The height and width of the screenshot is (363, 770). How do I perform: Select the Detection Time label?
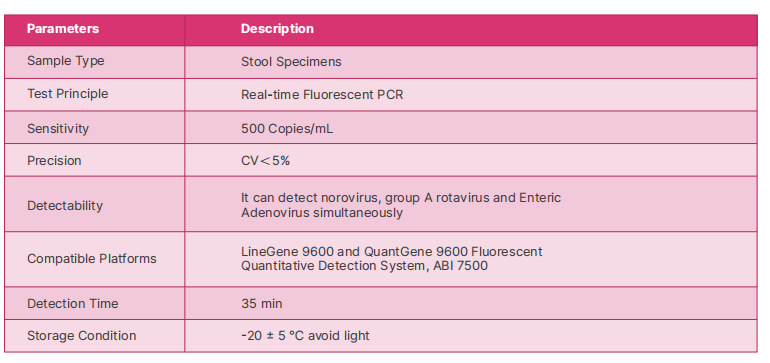pyautogui.click(x=73, y=304)
